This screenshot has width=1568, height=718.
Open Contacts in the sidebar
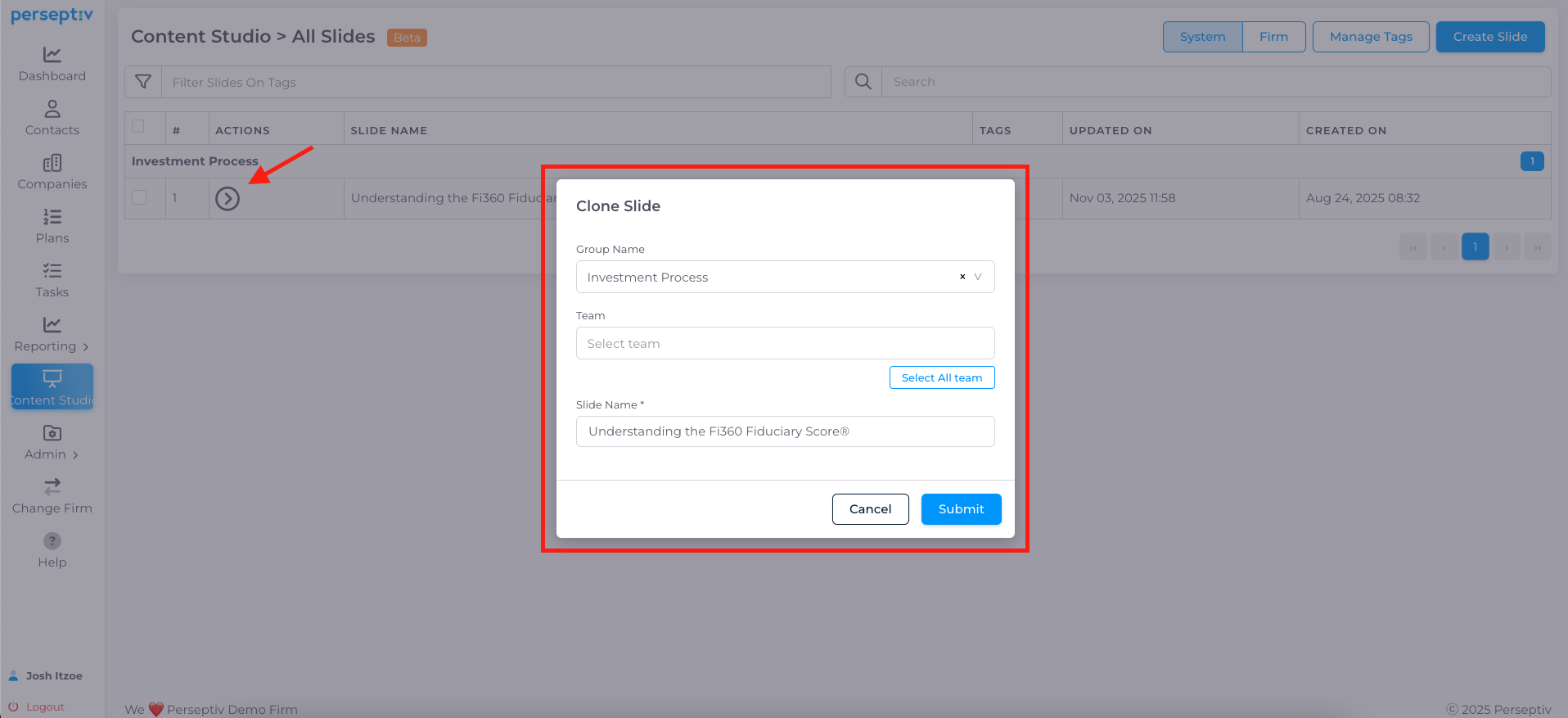pos(52,119)
